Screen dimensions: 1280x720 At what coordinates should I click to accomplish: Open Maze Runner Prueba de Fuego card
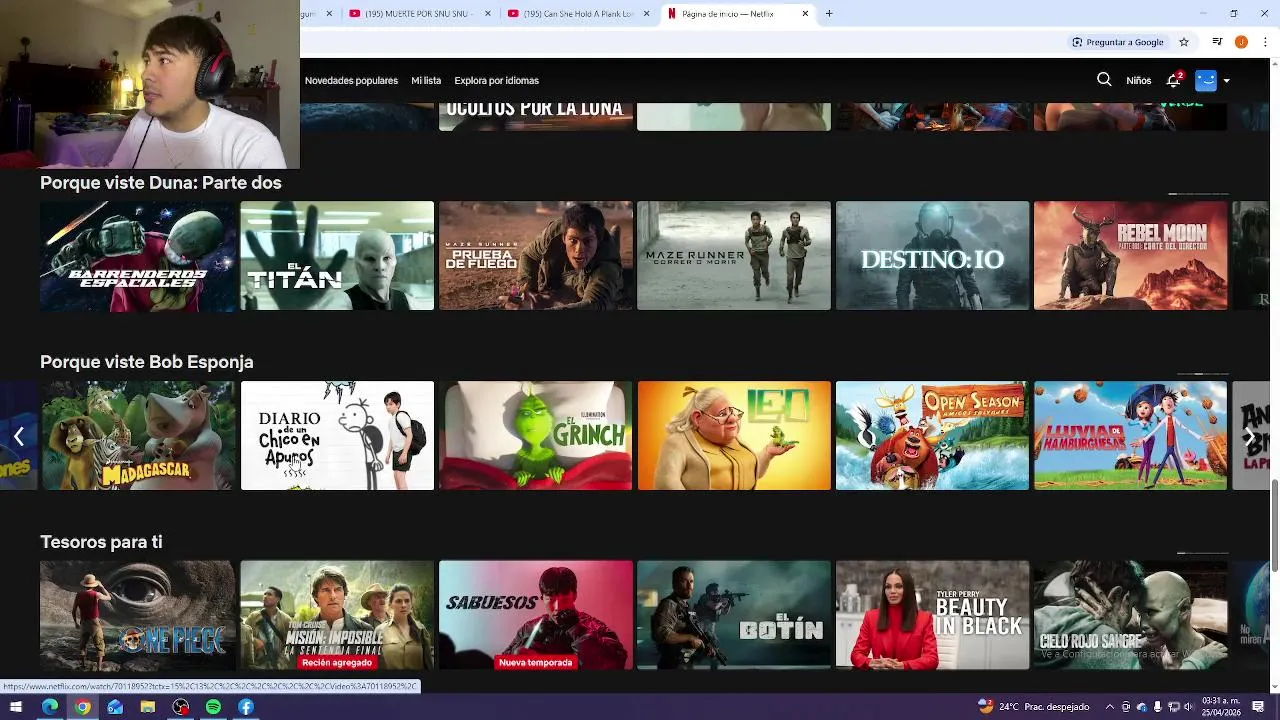coord(536,256)
